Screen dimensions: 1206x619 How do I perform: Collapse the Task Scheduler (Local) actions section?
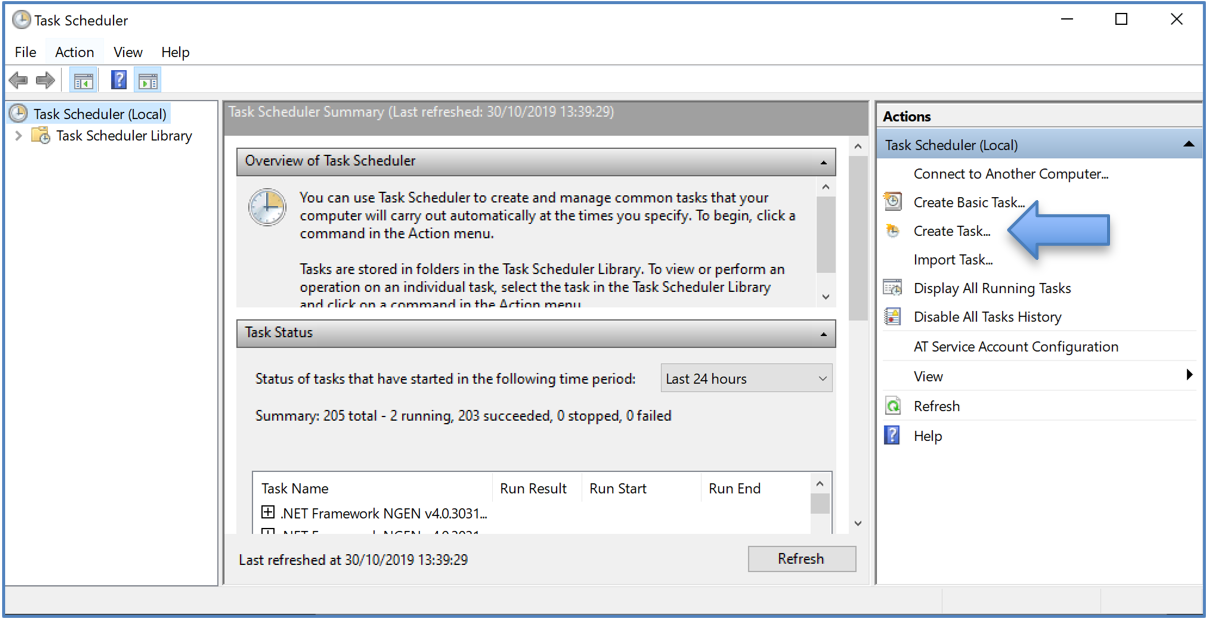point(1189,144)
